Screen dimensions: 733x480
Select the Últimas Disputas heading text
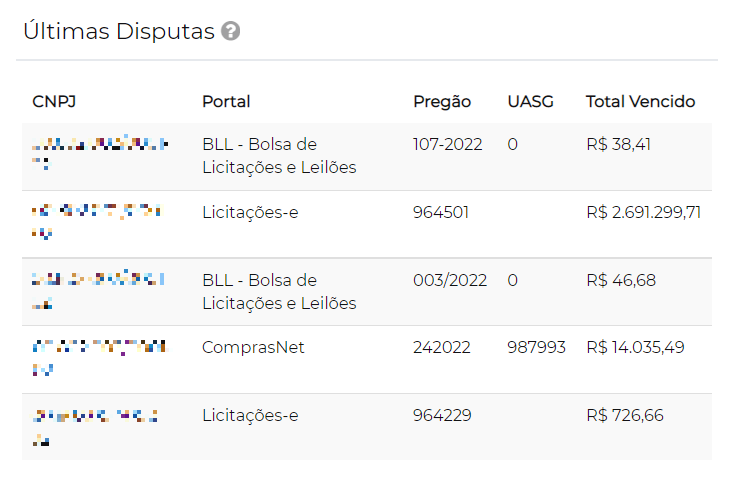(119, 31)
